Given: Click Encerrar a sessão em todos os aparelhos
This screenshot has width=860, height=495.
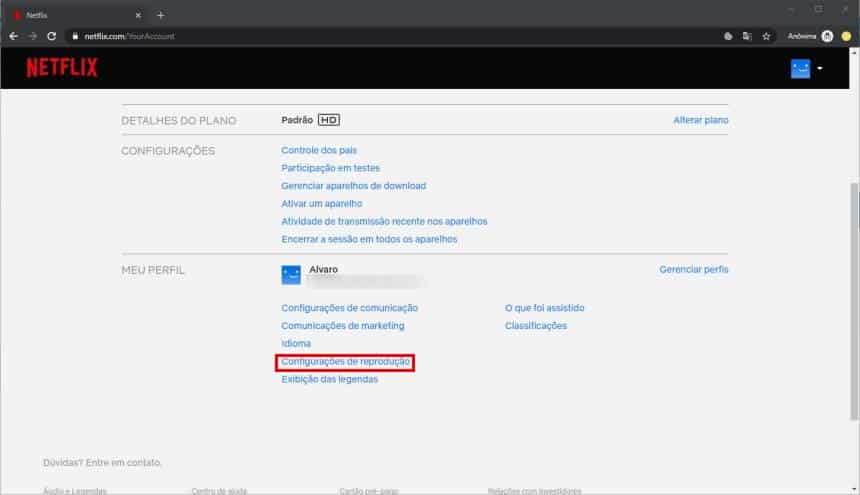Looking at the screenshot, I should [x=369, y=239].
